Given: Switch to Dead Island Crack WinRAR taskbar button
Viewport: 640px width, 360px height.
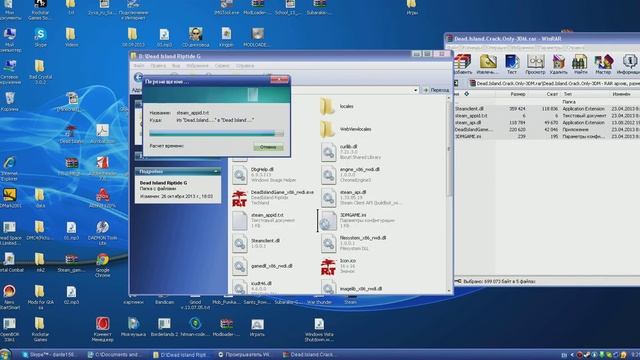Looking at the screenshot, I should tap(311, 355).
